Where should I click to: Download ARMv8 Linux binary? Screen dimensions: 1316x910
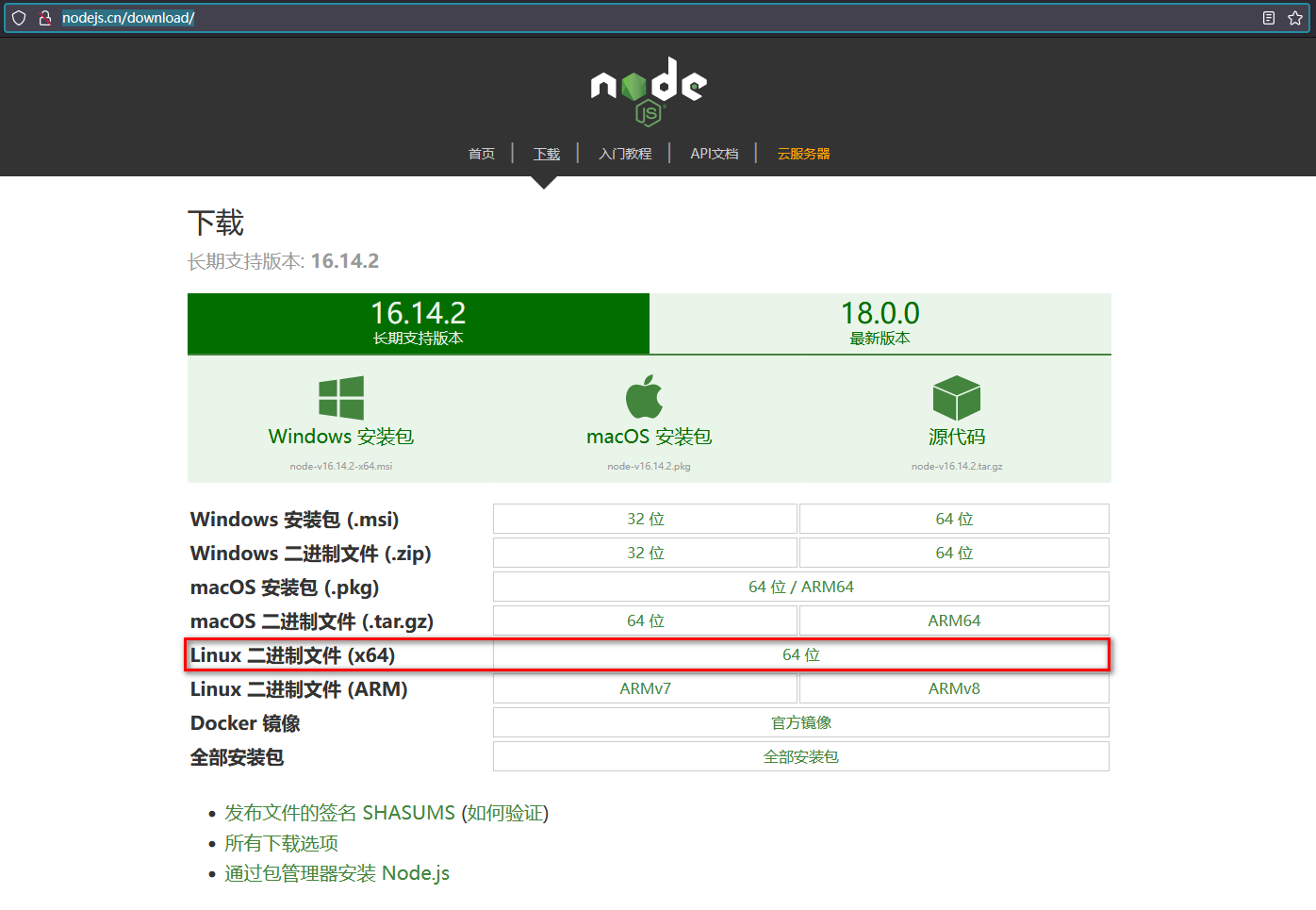[954, 688]
